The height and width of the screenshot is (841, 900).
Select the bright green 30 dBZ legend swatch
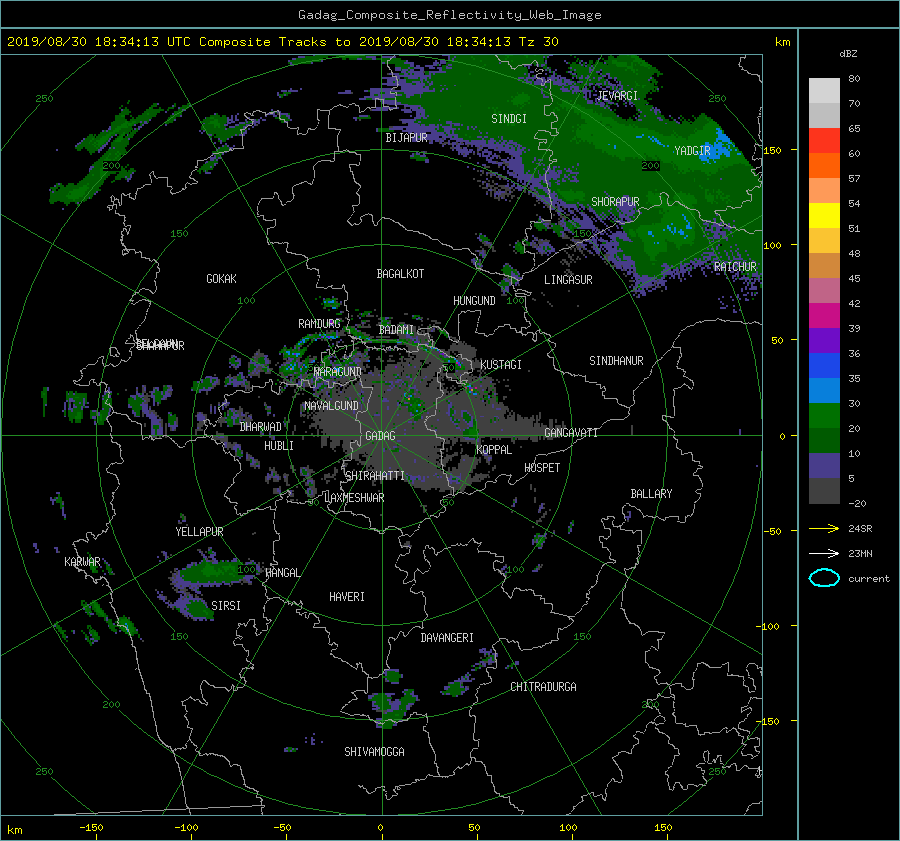coord(824,416)
